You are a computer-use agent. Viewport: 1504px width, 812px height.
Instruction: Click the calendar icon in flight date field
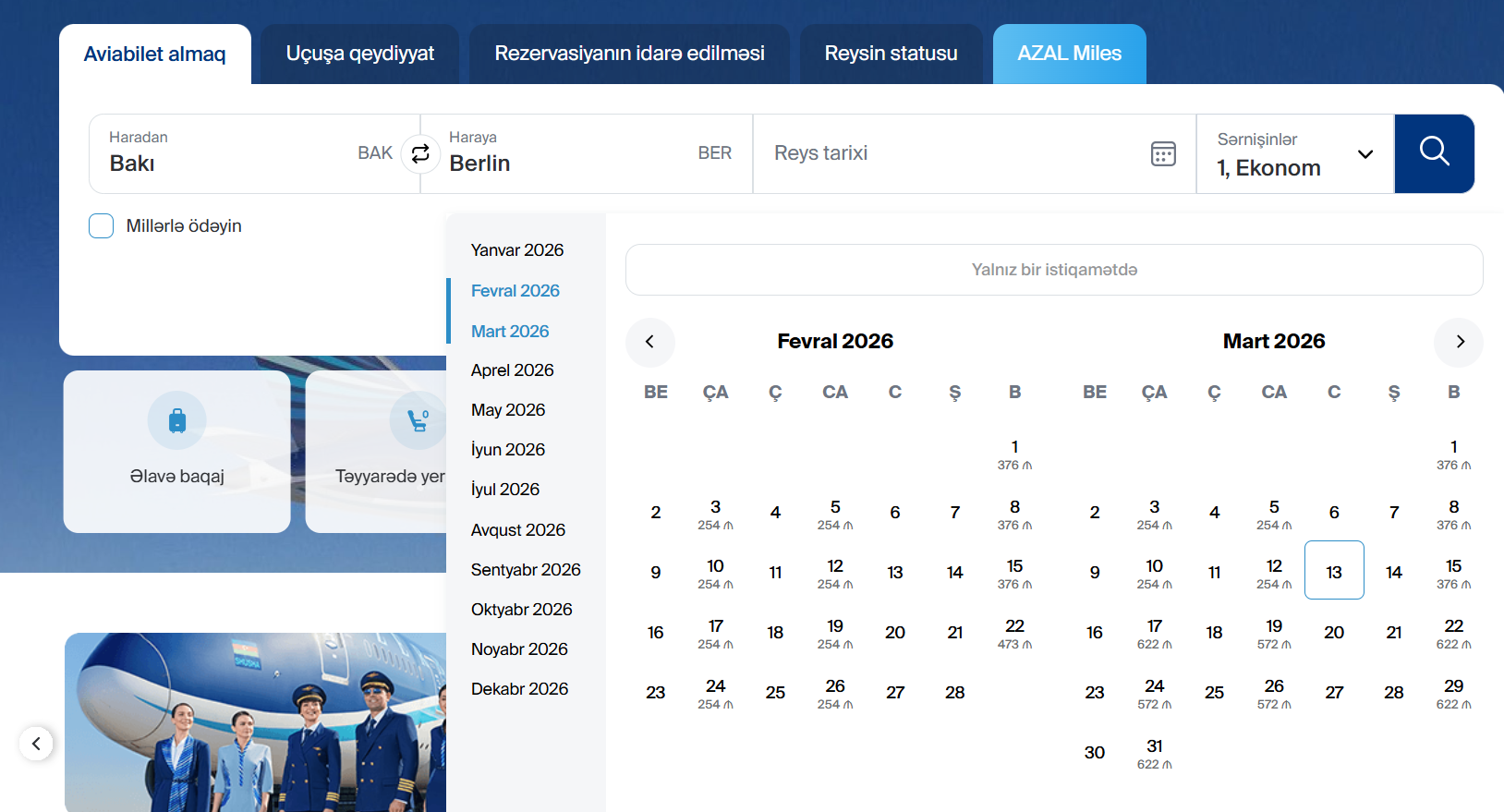pyautogui.click(x=1163, y=153)
